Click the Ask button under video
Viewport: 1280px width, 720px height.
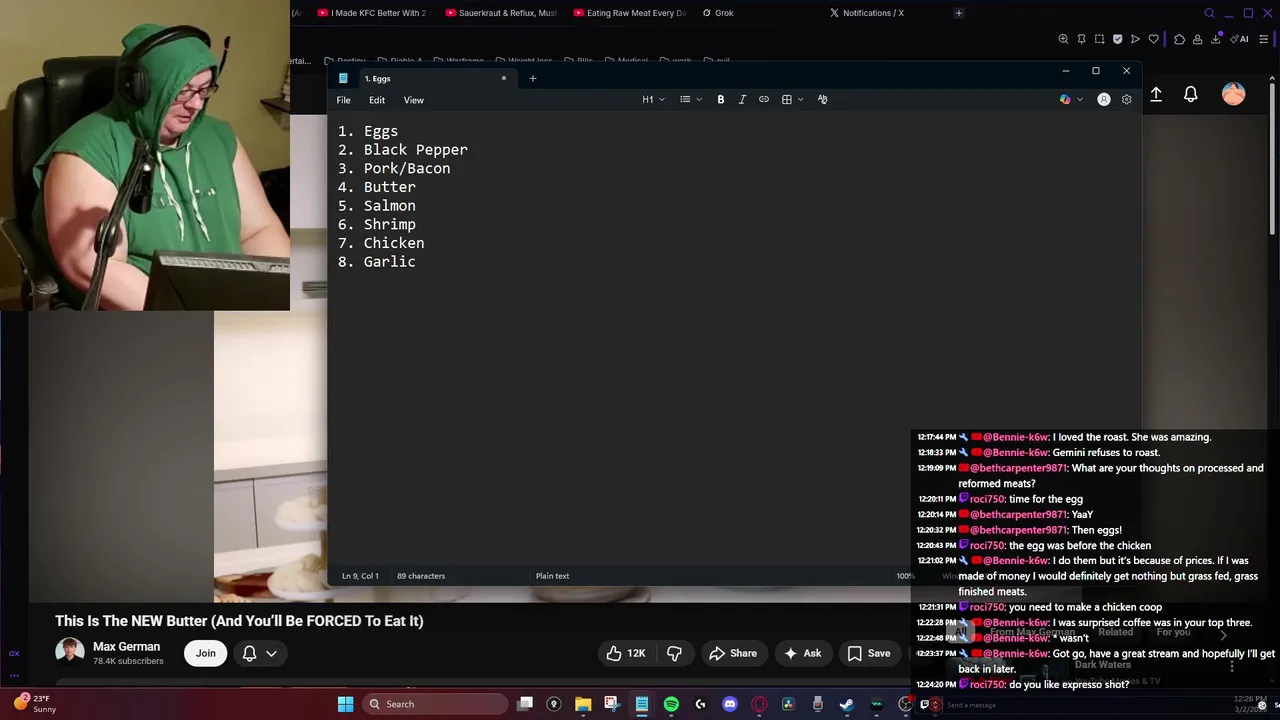pyautogui.click(x=802, y=653)
